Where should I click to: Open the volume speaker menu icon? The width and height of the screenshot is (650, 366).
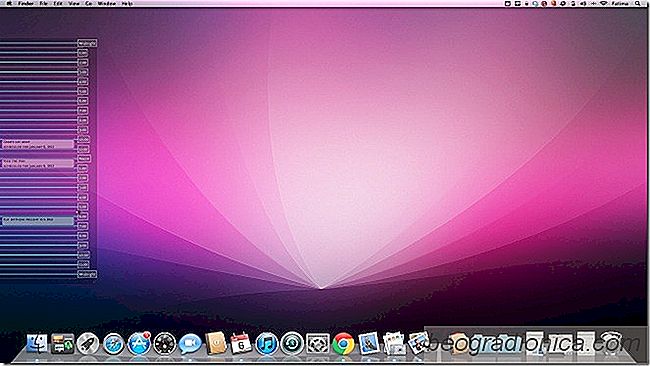click(x=584, y=3)
